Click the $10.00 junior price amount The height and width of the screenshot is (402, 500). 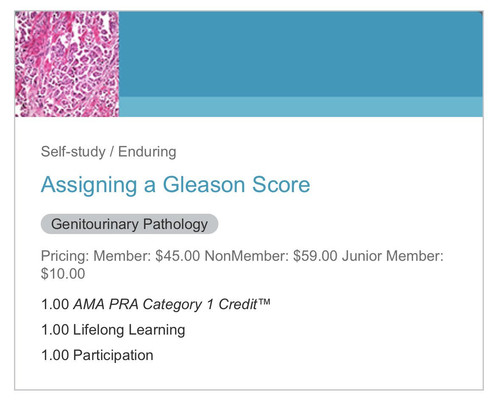63,274
